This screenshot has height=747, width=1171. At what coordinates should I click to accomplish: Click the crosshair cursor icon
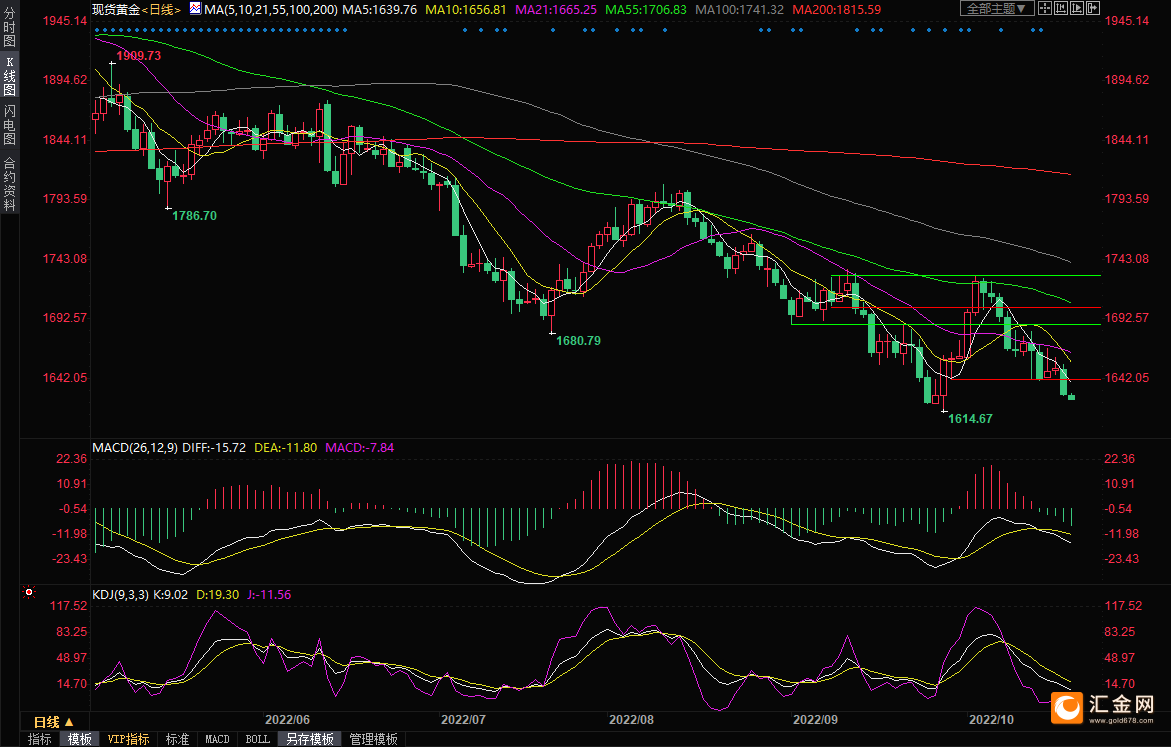[x=1045, y=8]
